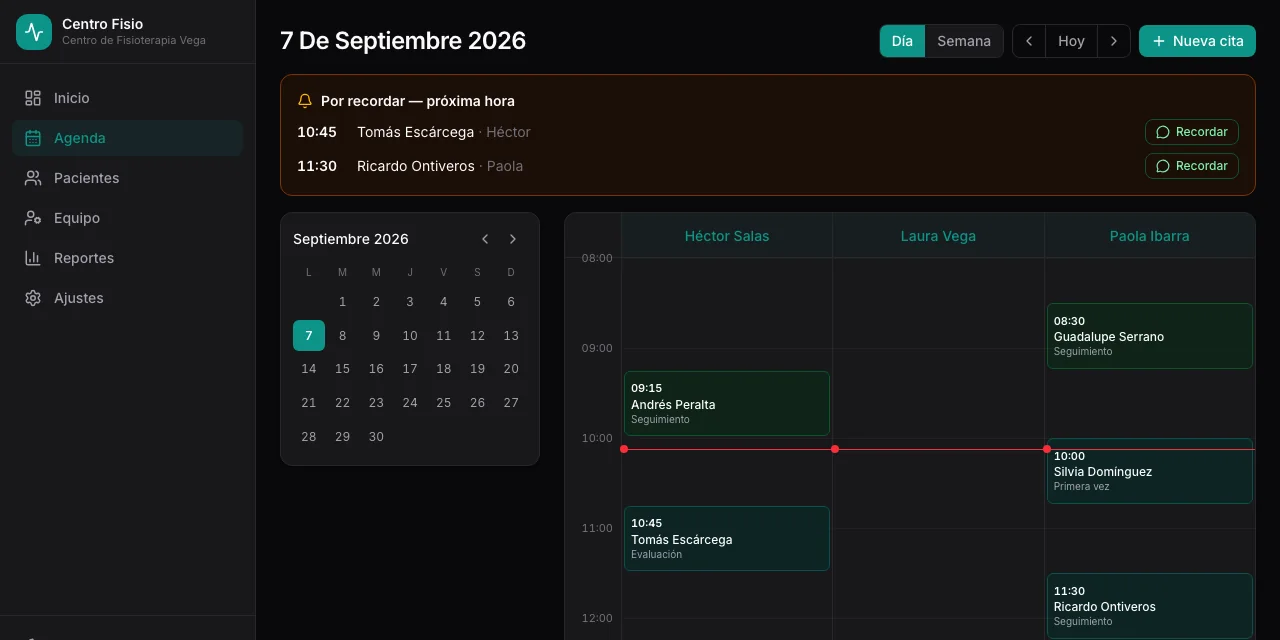Screen dimensions: 1280x640
Task: Go to previous day in header
Action: pyautogui.click(x=1029, y=41)
